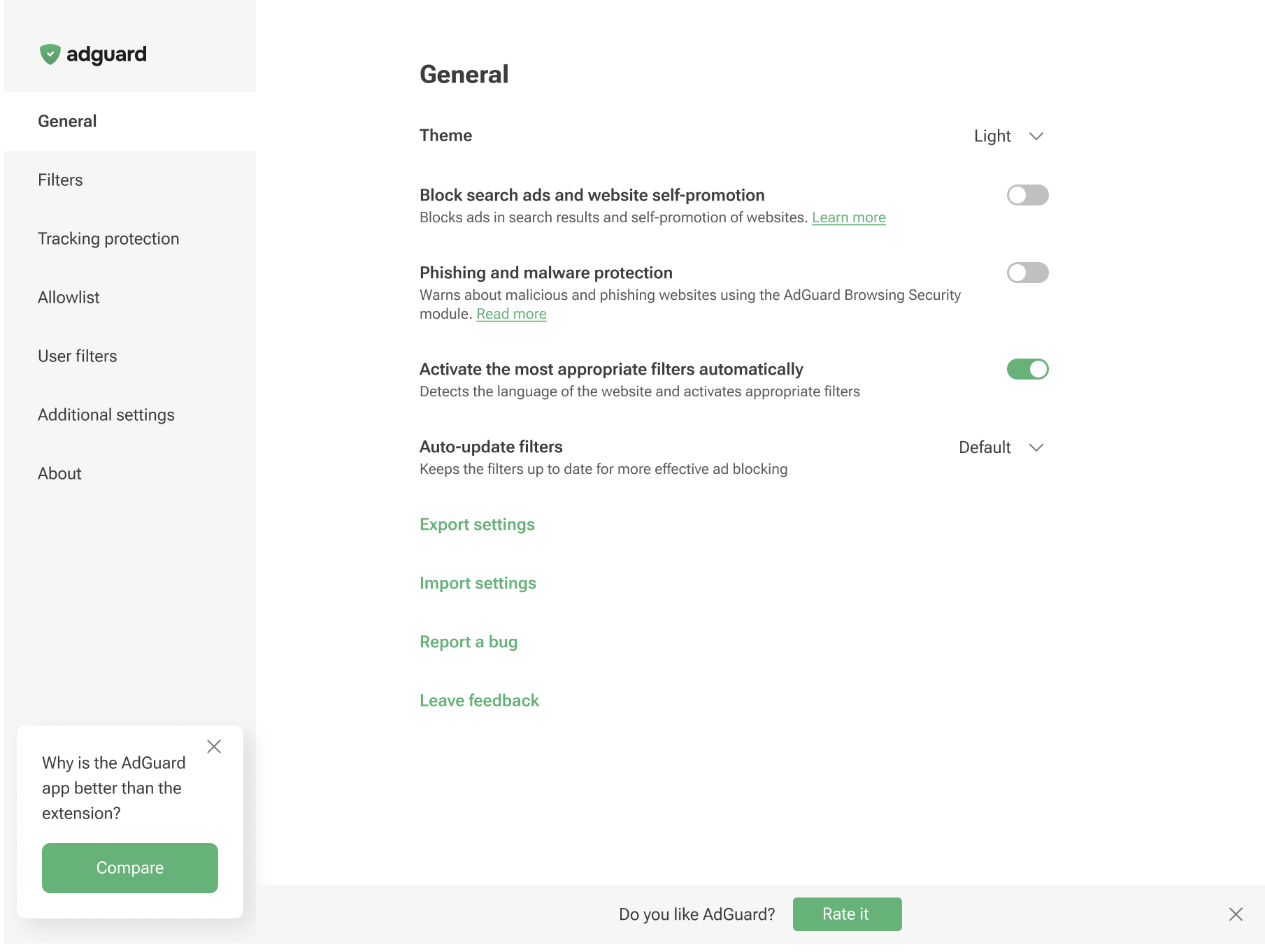Image resolution: width=1265 pixels, height=952 pixels.
Task: Click 'Keeps the filters up to date' description
Action: [x=603, y=469]
